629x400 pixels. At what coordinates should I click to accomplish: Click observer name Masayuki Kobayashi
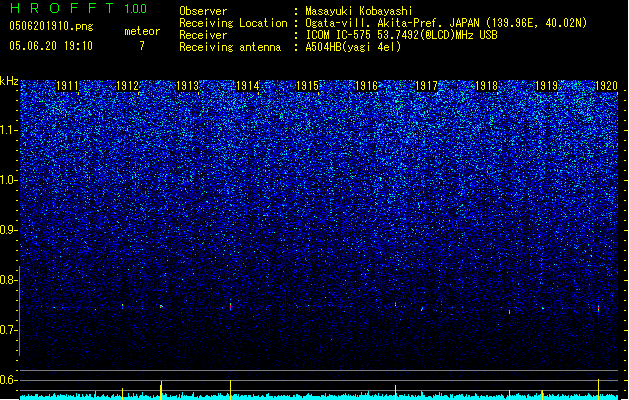click(359, 11)
